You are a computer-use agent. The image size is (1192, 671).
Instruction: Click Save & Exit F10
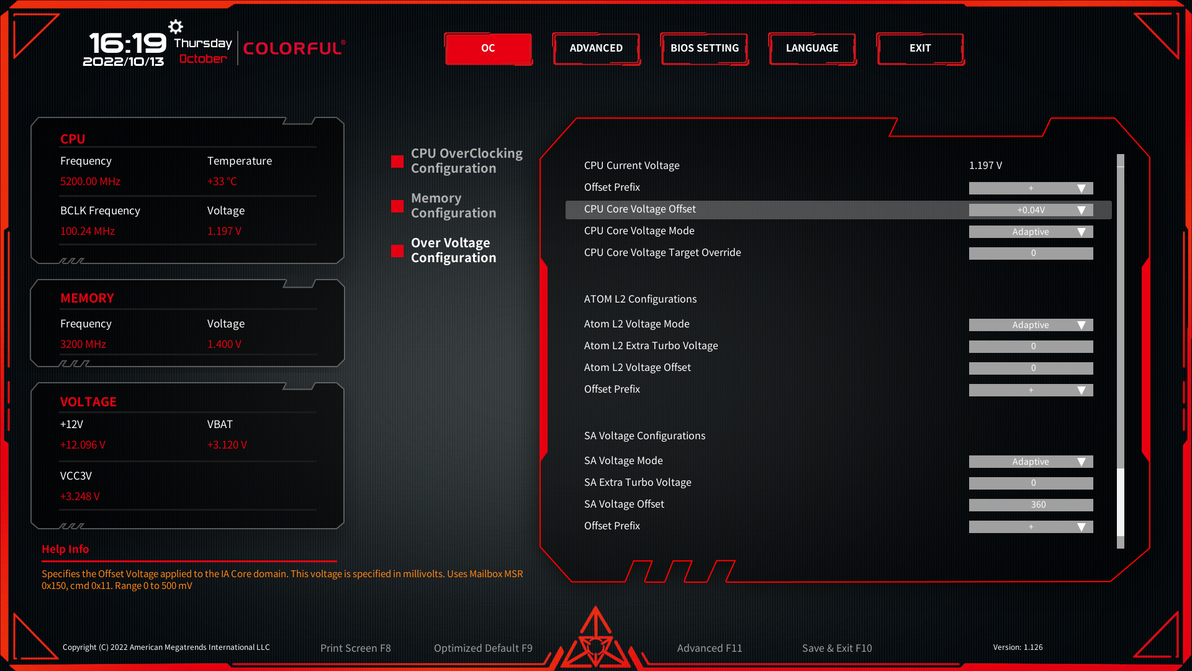click(x=837, y=648)
